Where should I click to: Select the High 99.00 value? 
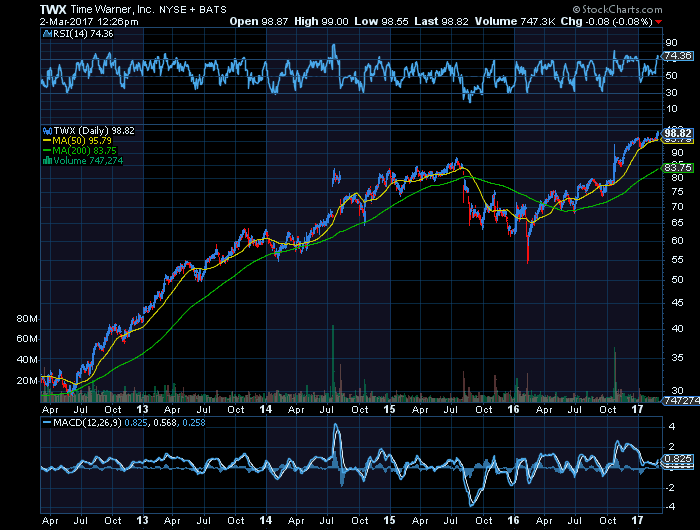pyautogui.click(x=321, y=21)
